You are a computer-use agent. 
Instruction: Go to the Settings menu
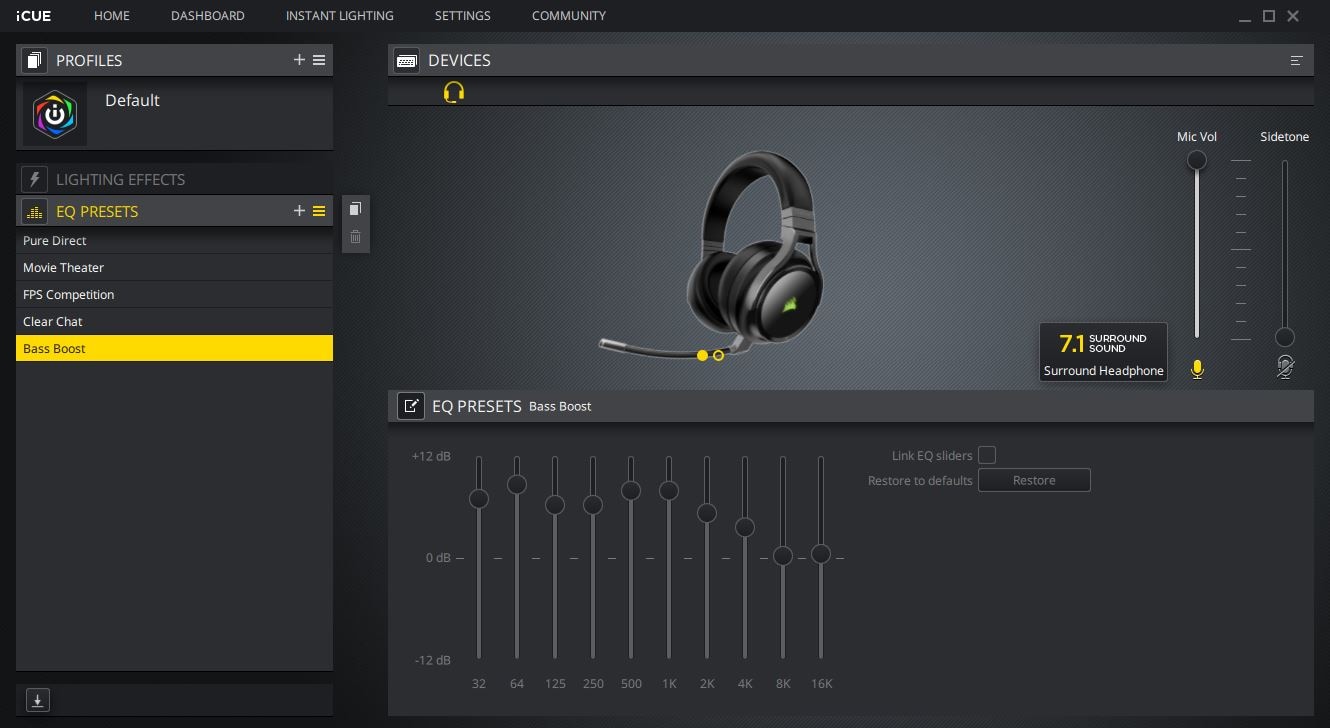point(462,16)
